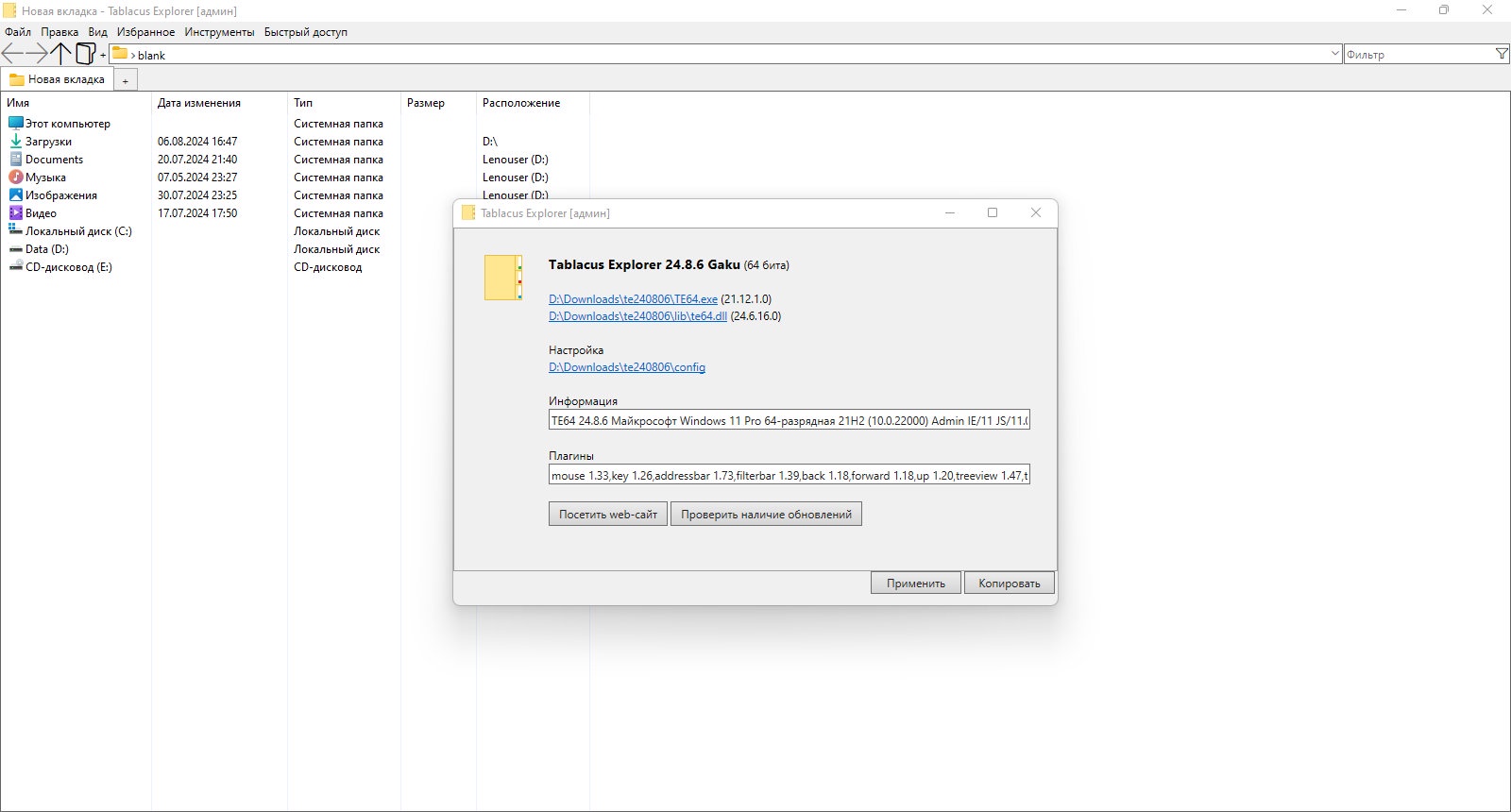1511x812 pixels.
Task: Click Проверить наличие обновлений button
Action: (x=766, y=515)
